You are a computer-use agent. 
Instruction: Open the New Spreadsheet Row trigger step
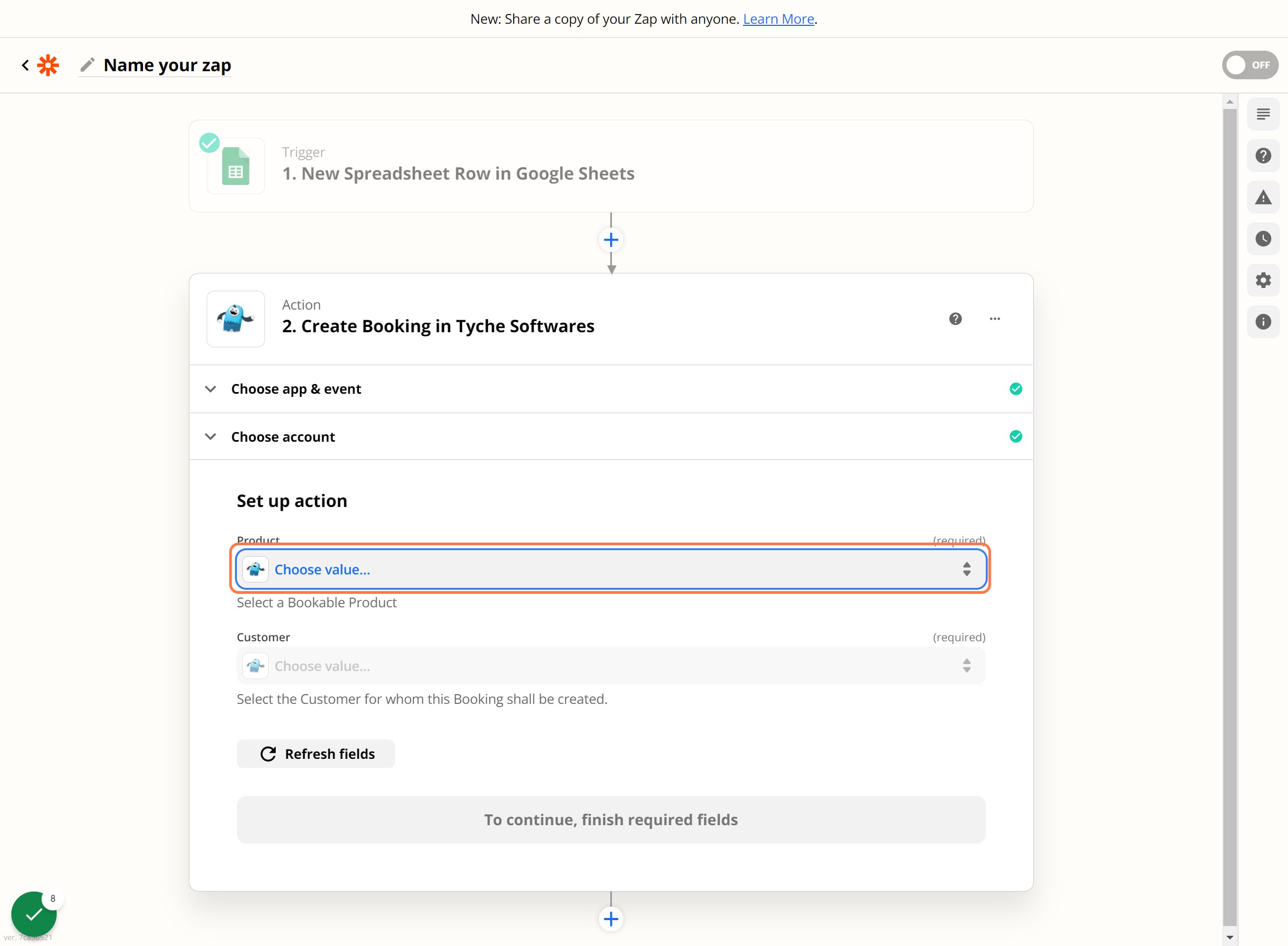click(x=611, y=166)
